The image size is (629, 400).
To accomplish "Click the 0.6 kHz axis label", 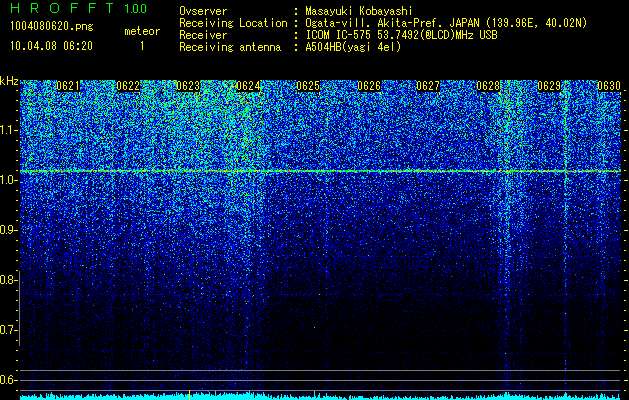I will (x=8, y=380).
